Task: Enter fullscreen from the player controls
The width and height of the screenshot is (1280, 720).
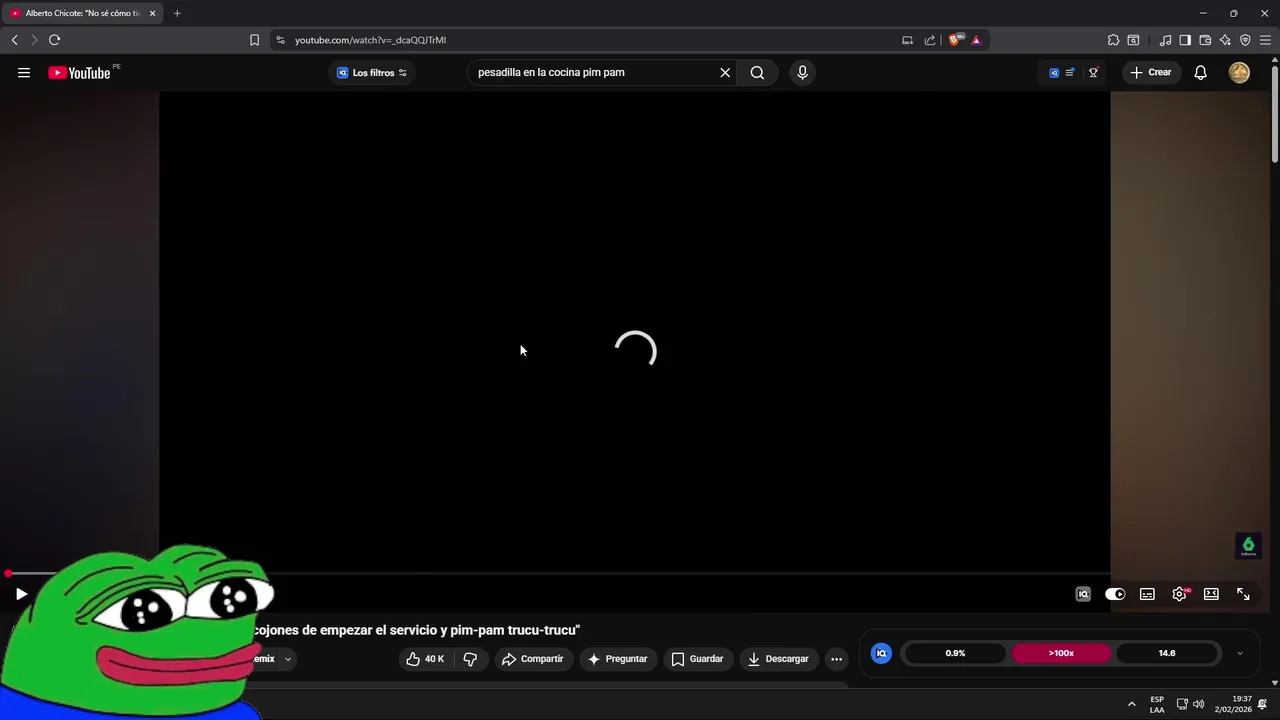Action: tap(1243, 594)
